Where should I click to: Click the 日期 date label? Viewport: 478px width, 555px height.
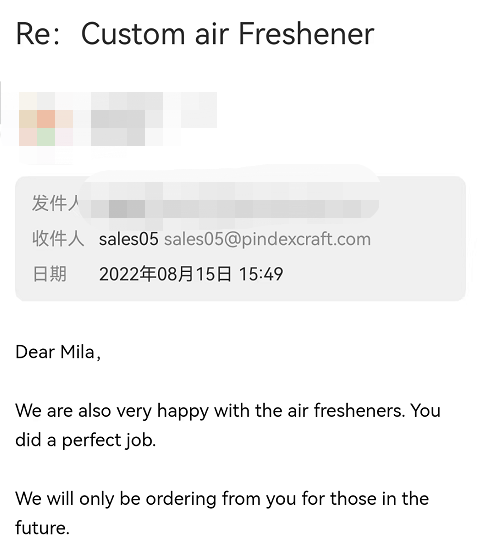50,274
